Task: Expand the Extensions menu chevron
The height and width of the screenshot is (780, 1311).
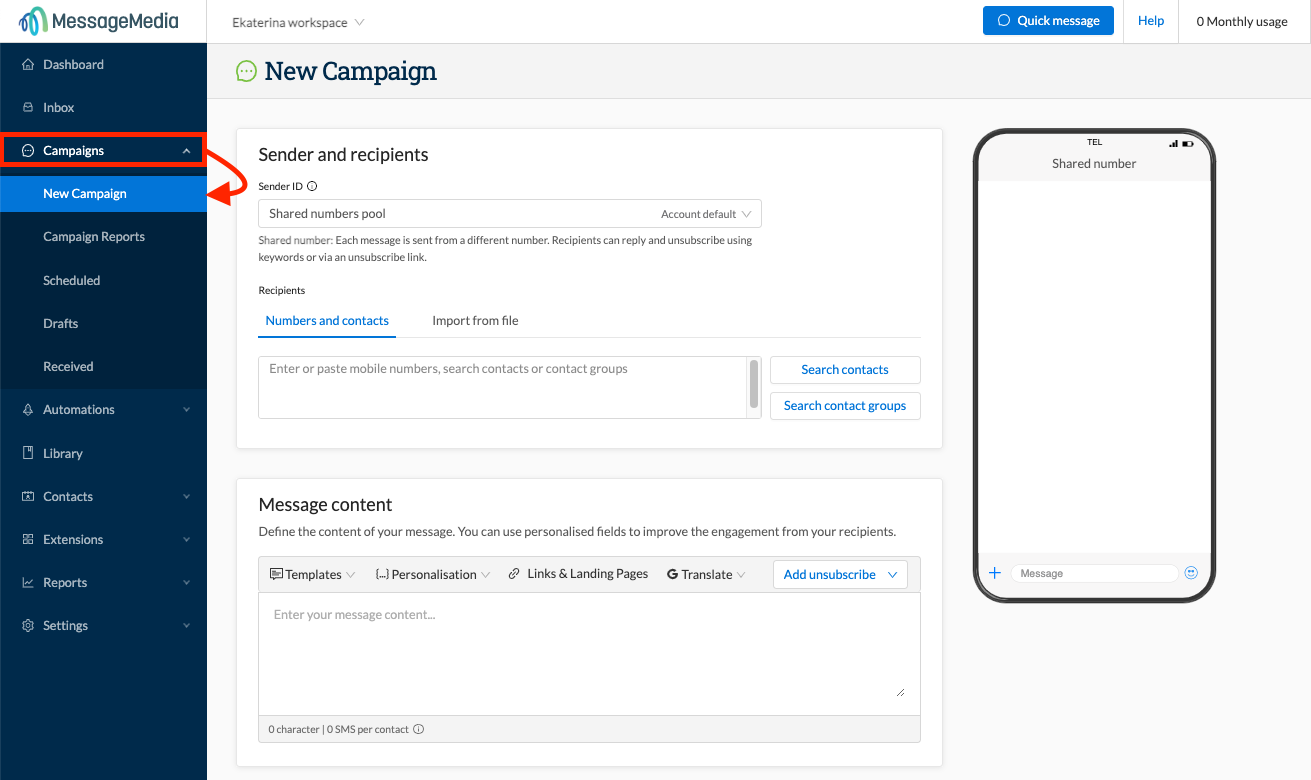Action: [x=187, y=540]
